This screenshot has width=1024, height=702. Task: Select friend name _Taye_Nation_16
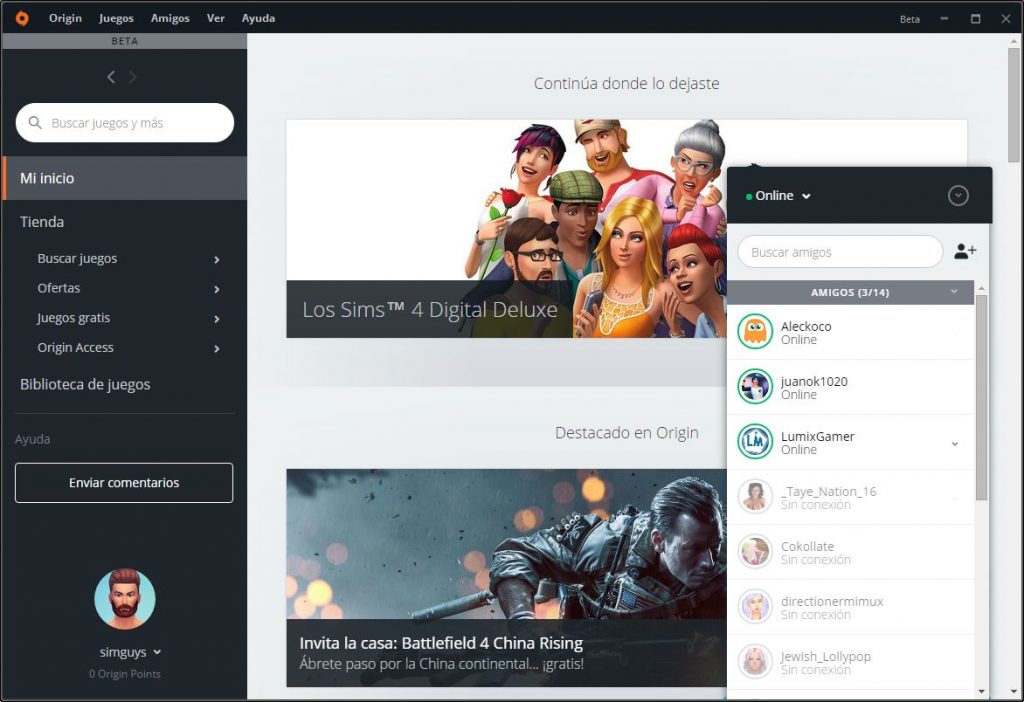(x=829, y=491)
